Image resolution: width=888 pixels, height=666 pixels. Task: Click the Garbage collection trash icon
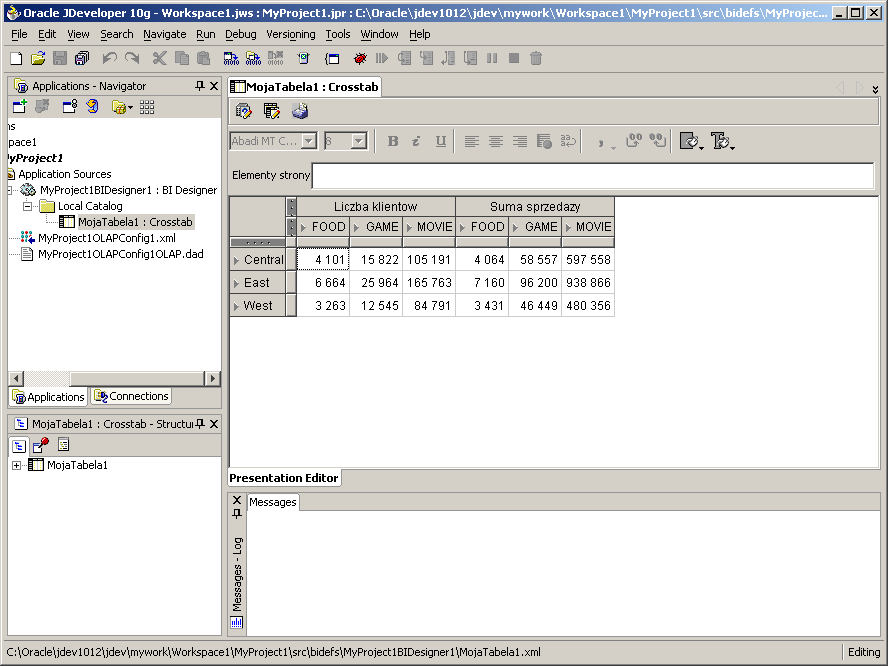click(536, 58)
